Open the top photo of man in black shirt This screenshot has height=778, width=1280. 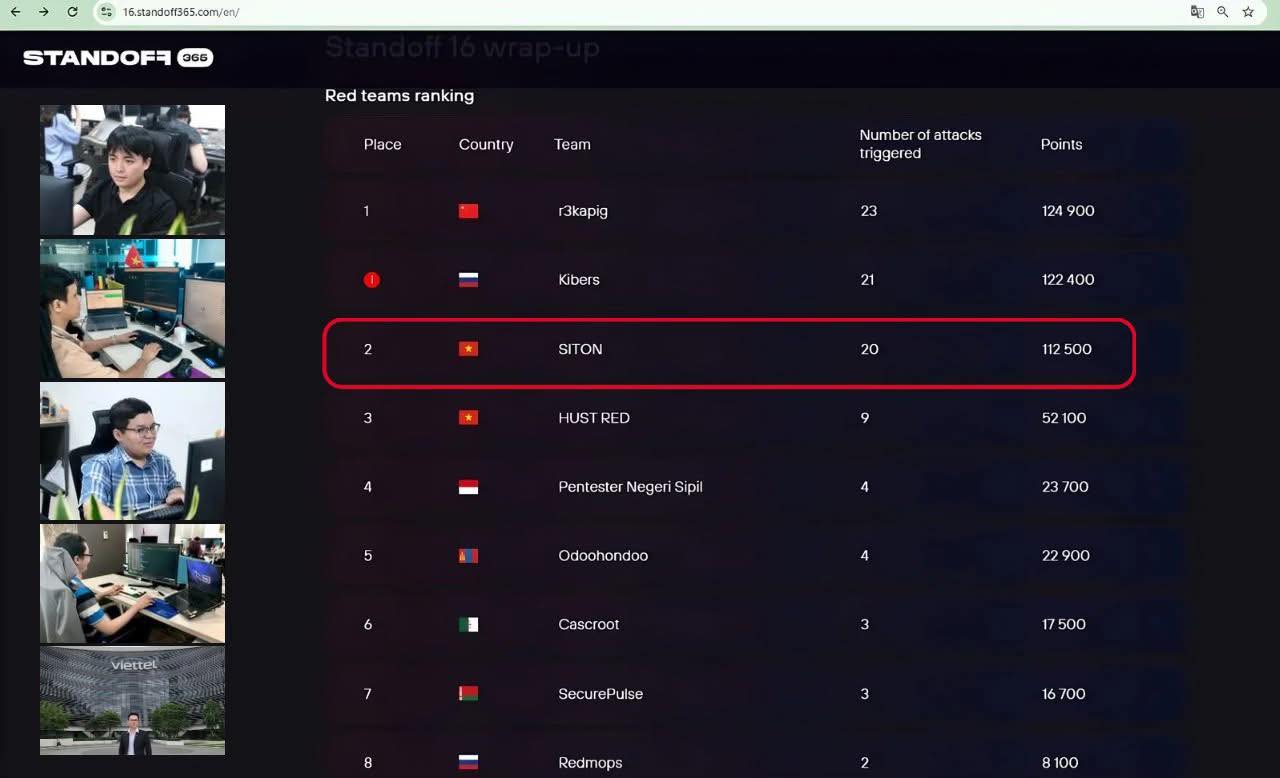(x=132, y=170)
